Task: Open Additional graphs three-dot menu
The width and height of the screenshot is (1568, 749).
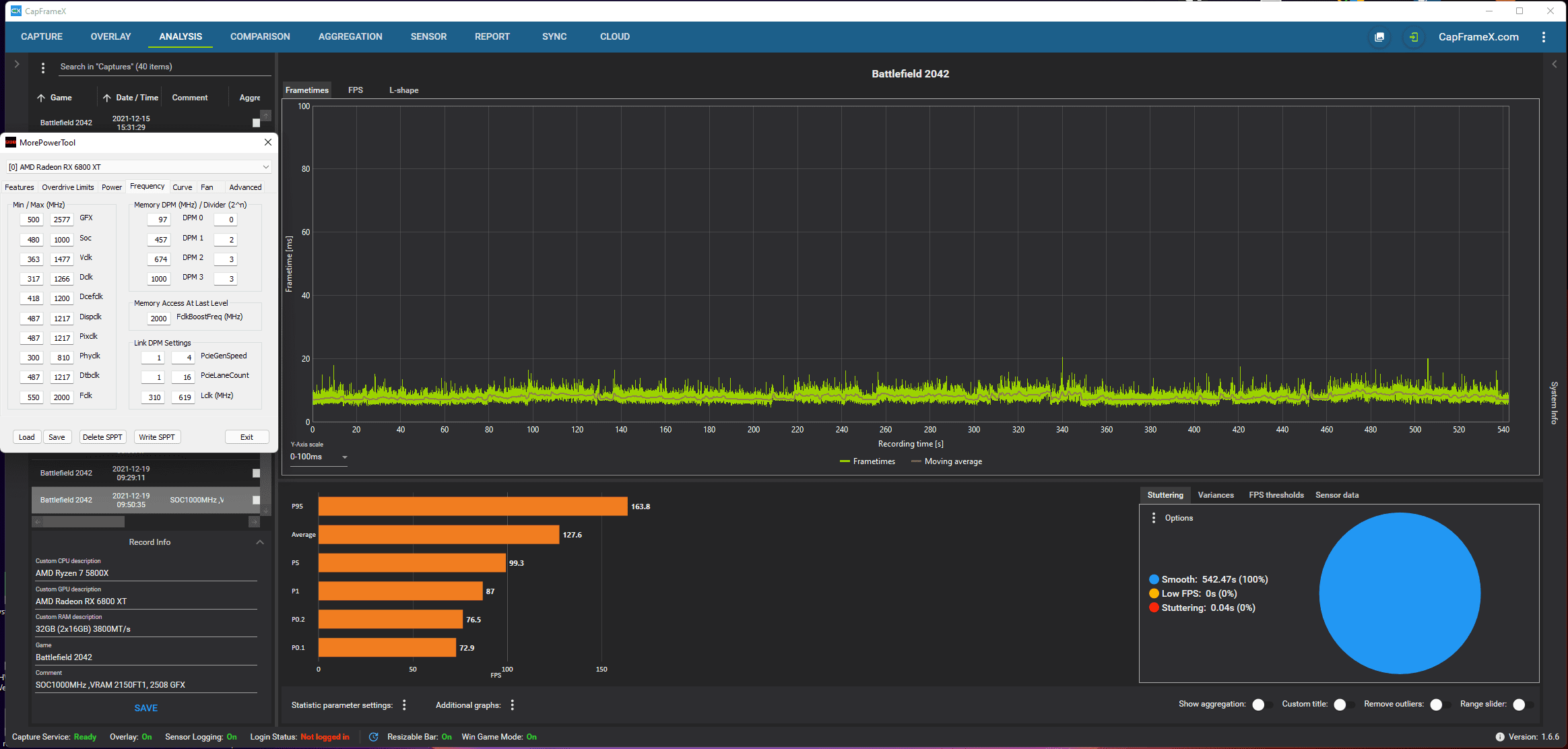Action: click(x=513, y=705)
